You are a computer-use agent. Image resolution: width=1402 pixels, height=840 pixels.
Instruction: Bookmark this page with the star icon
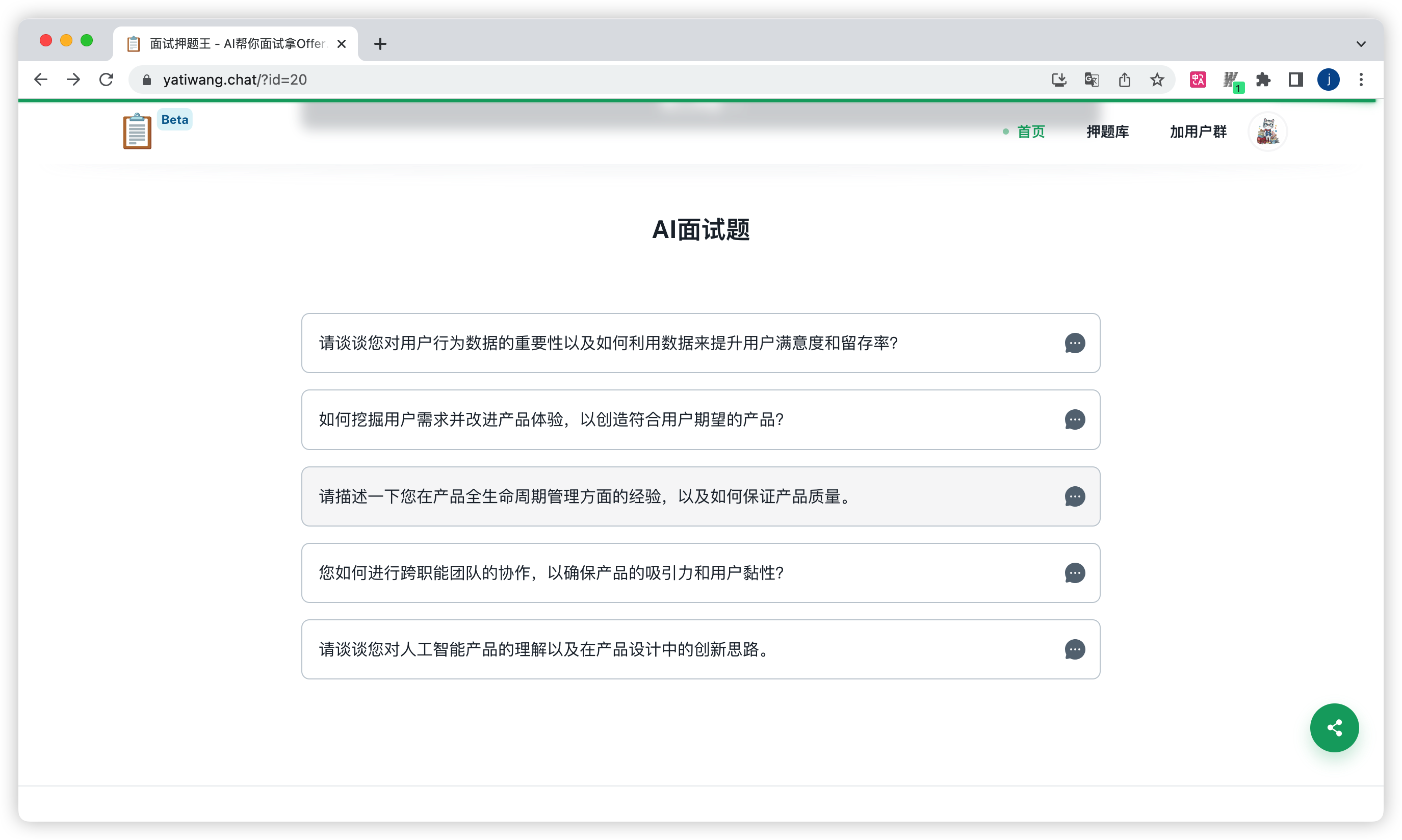[x=1156, y=80]
